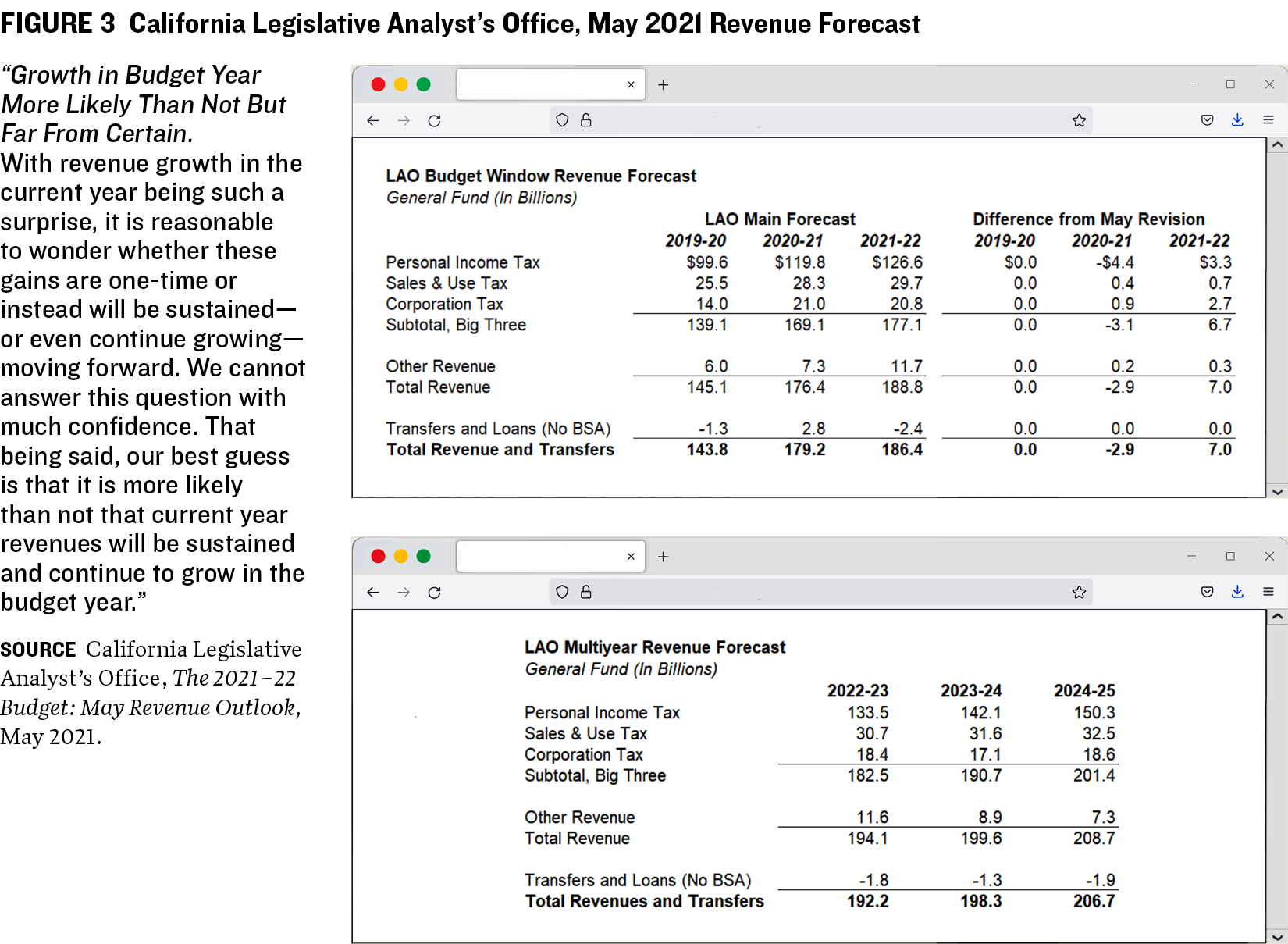The width and height of the screenshot is (1288, 944).
Task: Click 'LAO Budget Window Revenue Forecast' heading
Action: coord(541,176)
